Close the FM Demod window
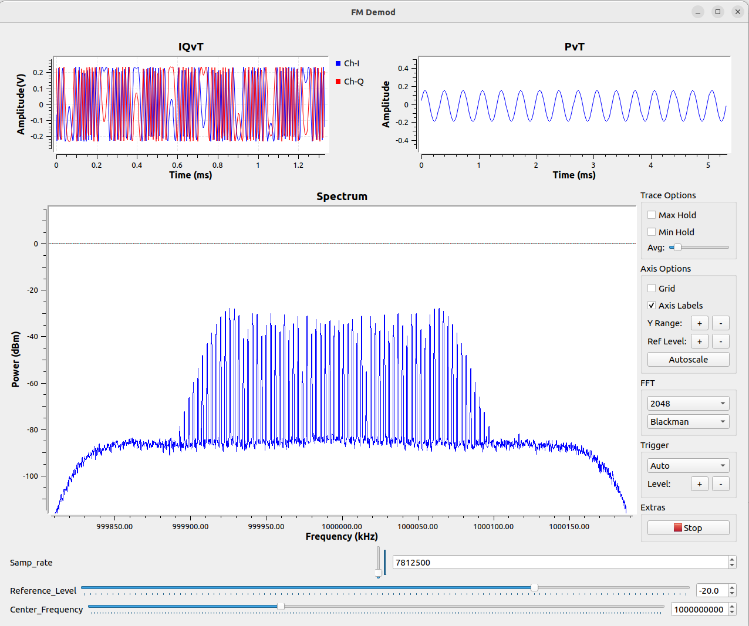The width and height of the screenshot is (749, 626). coord(738,12)
